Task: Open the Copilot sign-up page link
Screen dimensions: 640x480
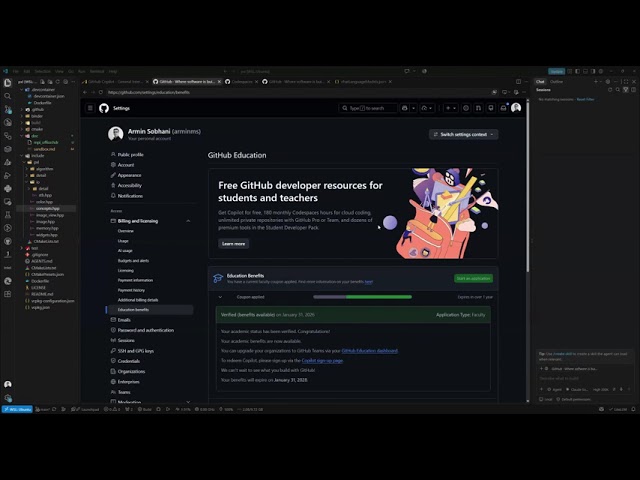Action: [x=322, y=360]
